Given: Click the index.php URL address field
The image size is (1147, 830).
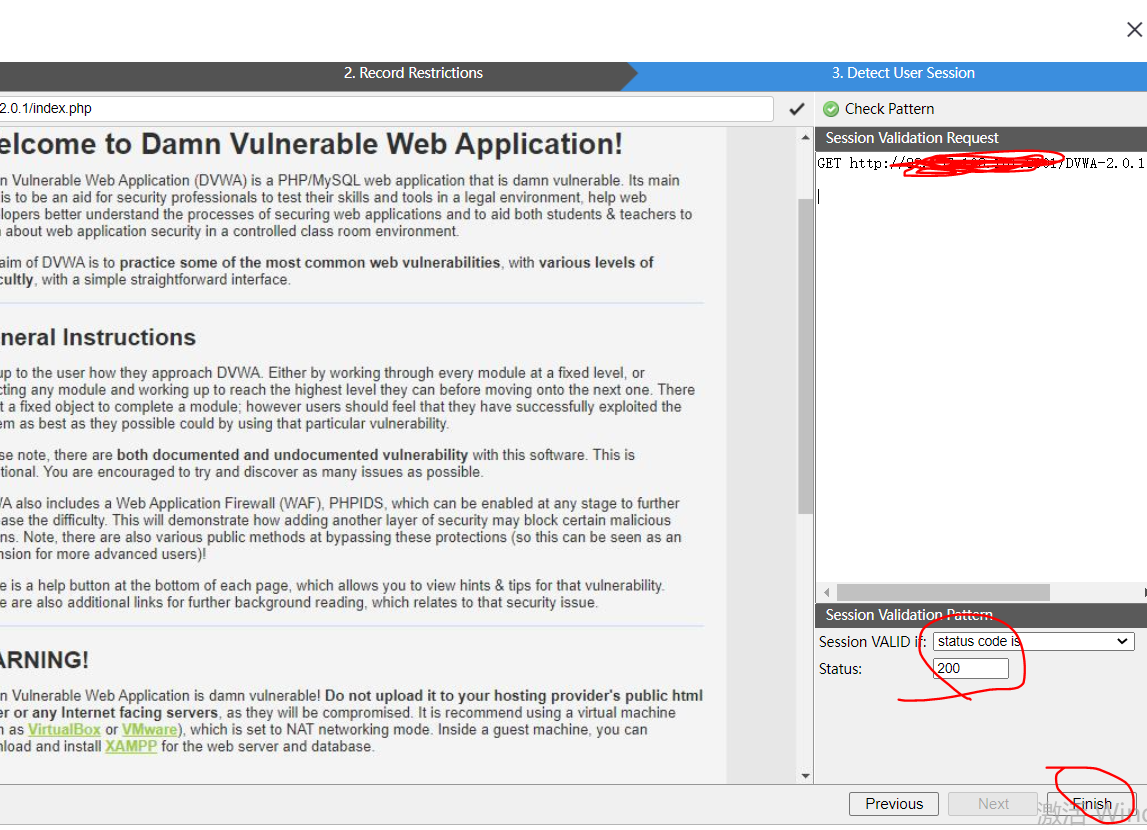Looking at the screenshot, I should (386, 108).
